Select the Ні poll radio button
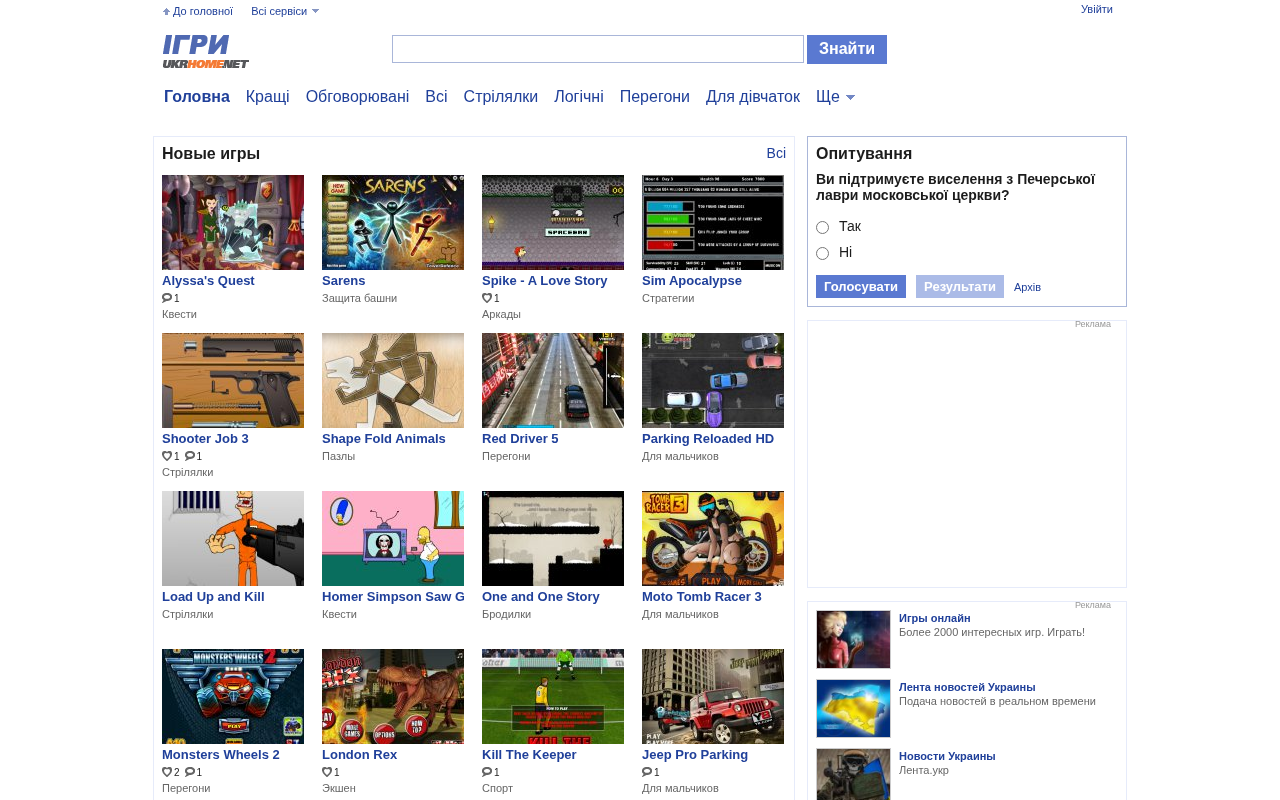This screenshot has width=1280, height=800. pyautogui.click(x=822, y=253)
